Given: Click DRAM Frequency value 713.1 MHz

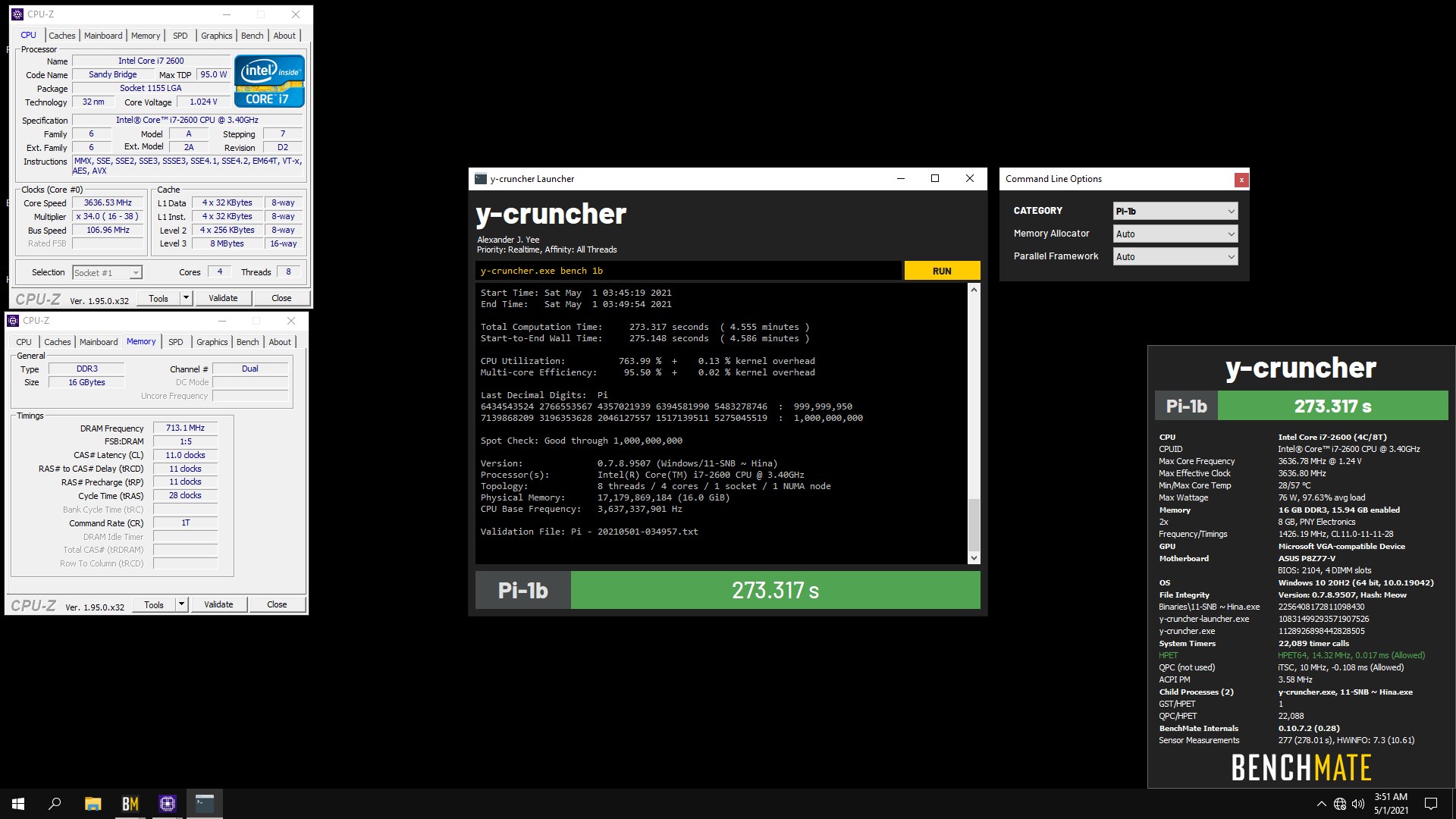Looking at the screenshot, I should point(185,428).
